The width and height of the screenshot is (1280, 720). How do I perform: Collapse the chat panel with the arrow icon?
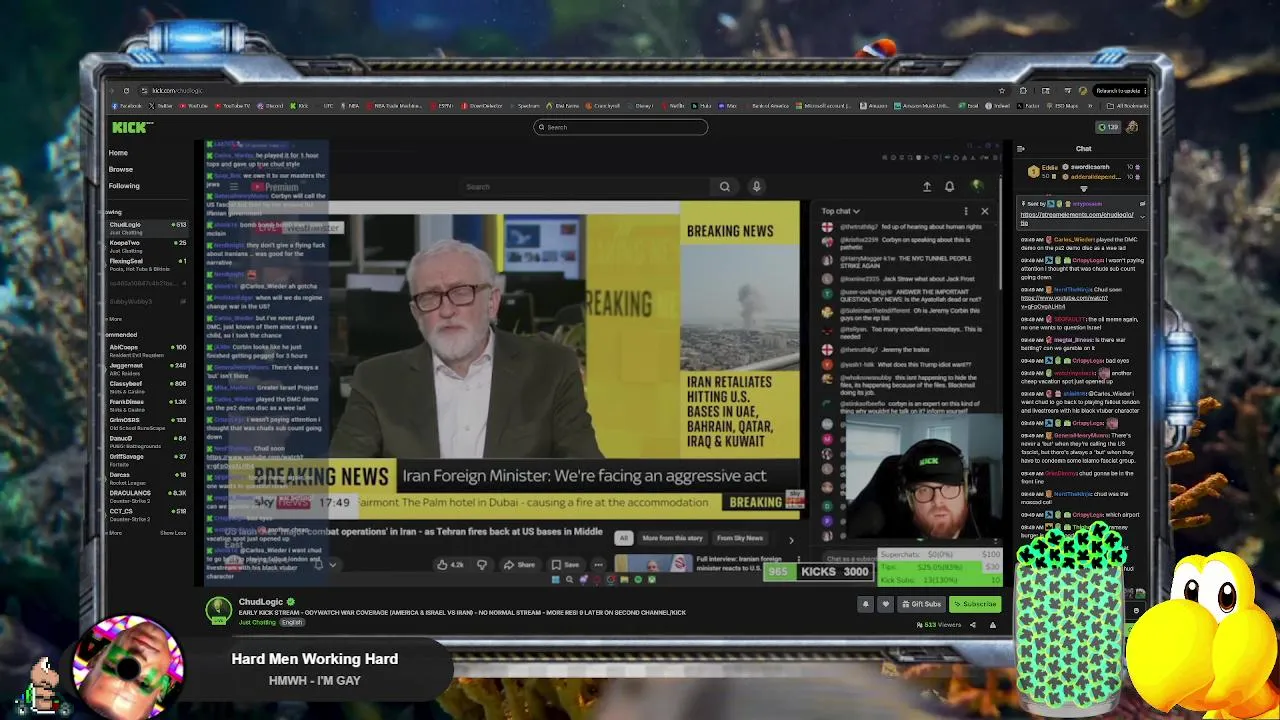tap(1020, 149)
